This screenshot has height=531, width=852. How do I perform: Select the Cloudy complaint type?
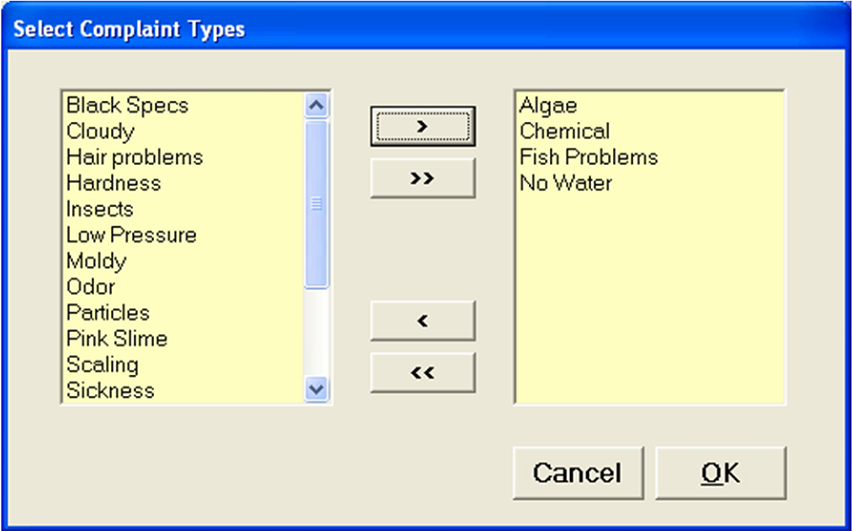click(100, 131)
